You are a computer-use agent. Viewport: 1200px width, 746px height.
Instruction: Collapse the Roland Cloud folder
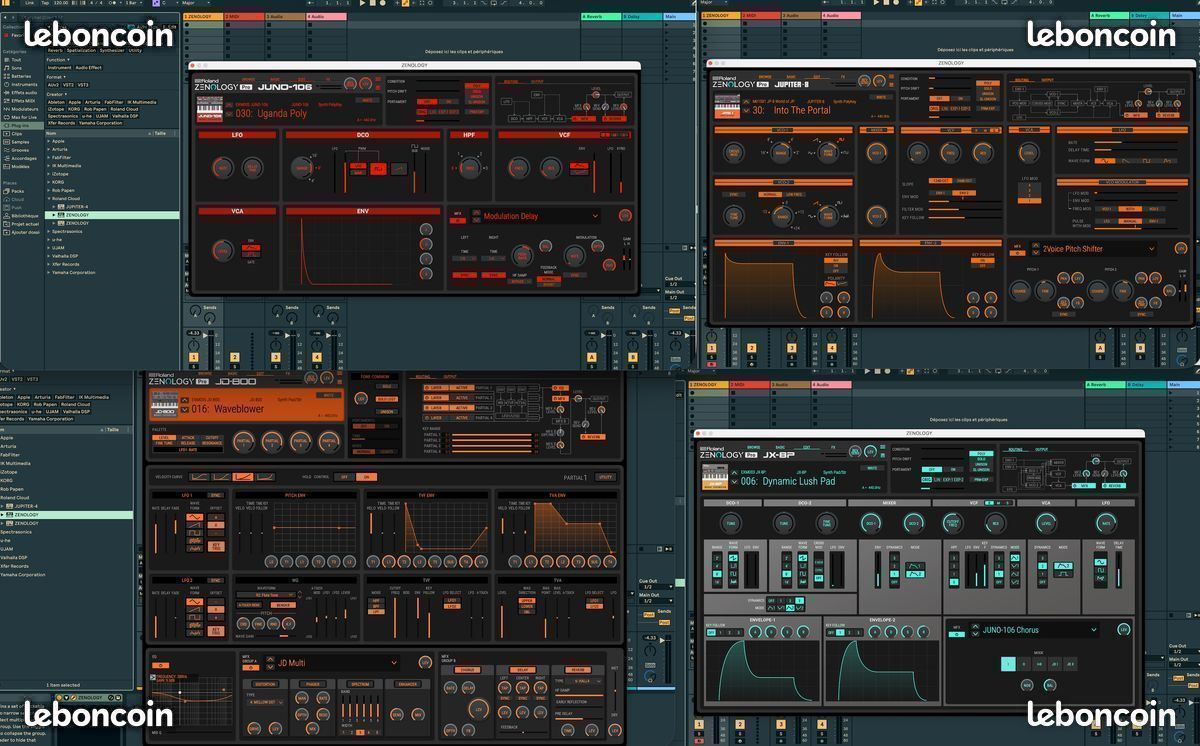(48, 198)
